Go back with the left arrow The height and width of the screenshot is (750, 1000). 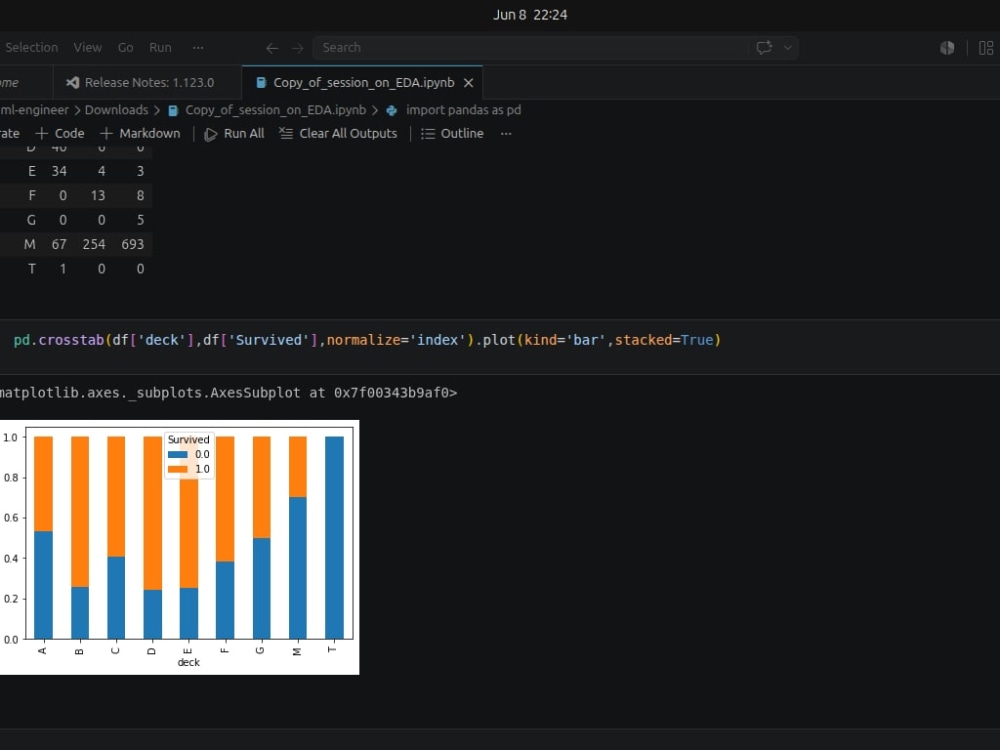tap(272, 48)
